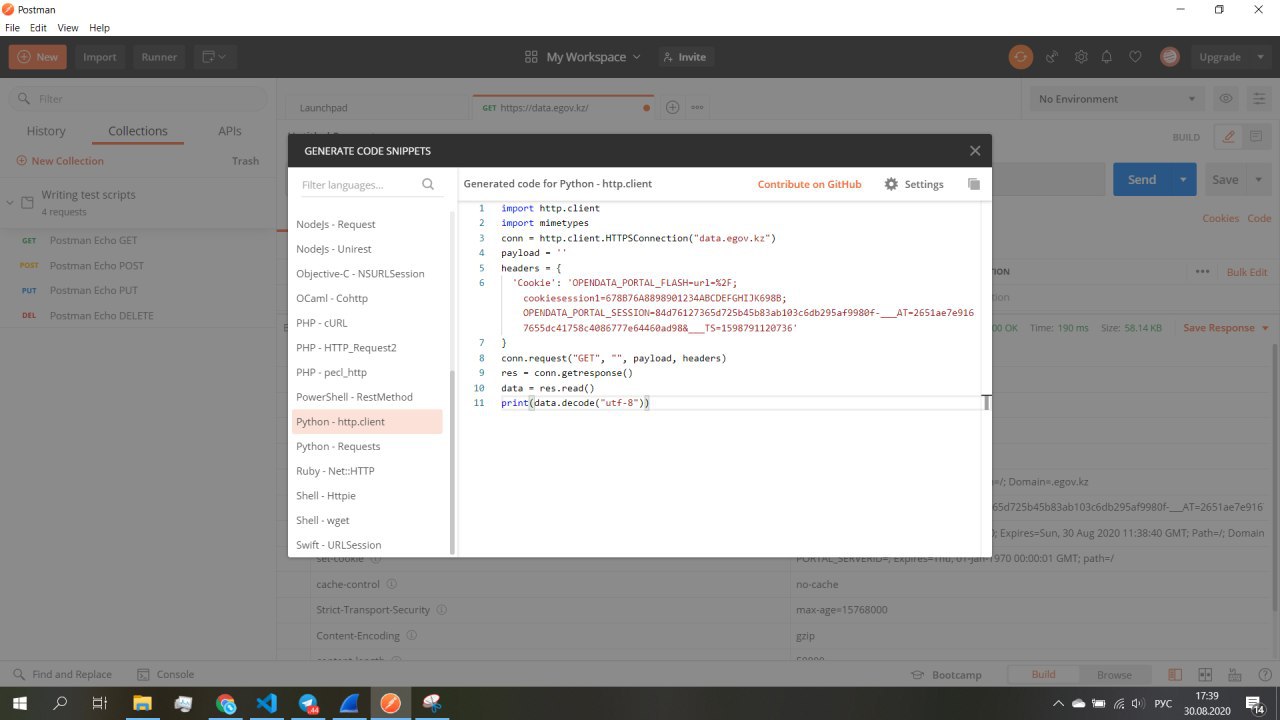
Task: Switch to Launchpad tab
Action: (x=378, y=107)
